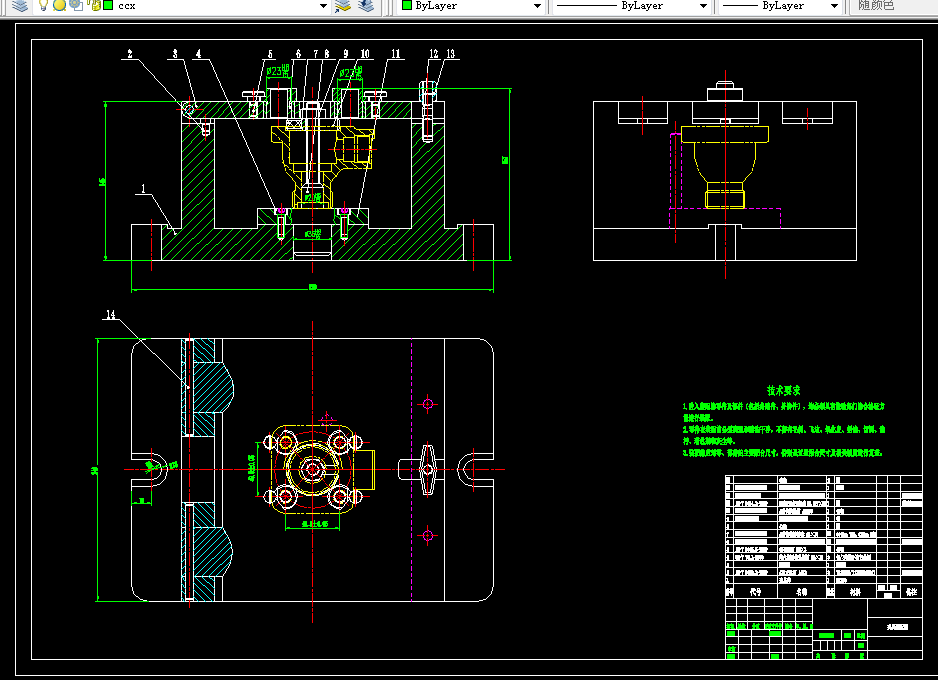This screenshot has height=680, width=938.
Task: Click the 名称 title block header
Action: click(802, 591)
